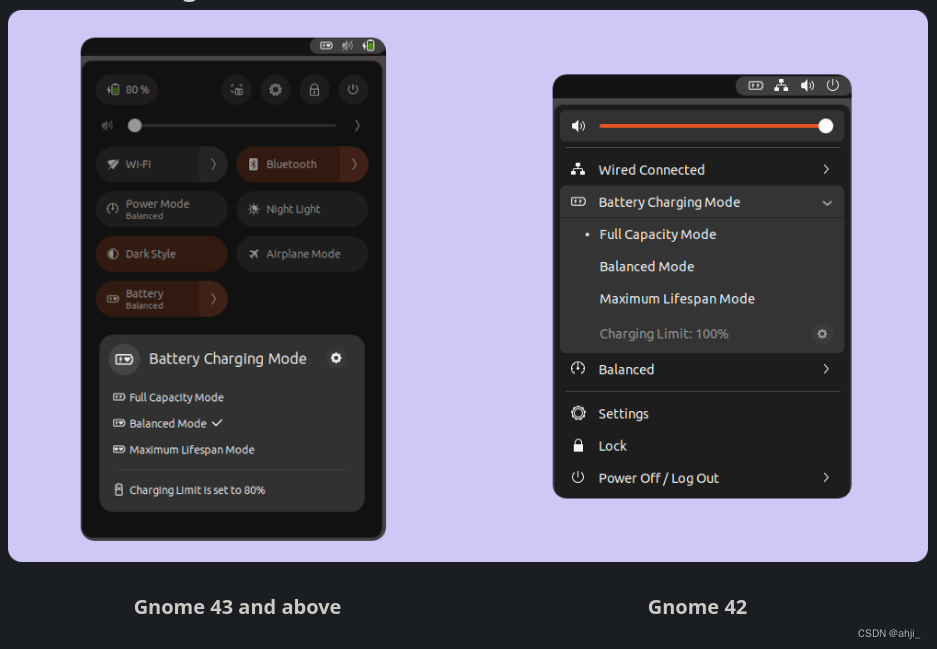Toggle the Wi-Fi quick setting
Screen dimensions: 937x649
pos(148,164)
